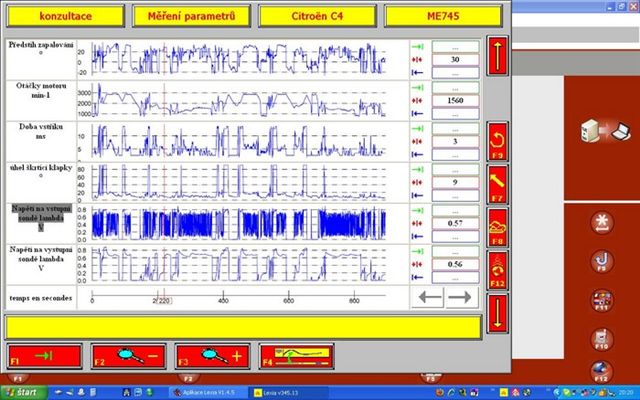Select highlighted Napětí na vstupní sondě lambda label

tap(40, 216)
